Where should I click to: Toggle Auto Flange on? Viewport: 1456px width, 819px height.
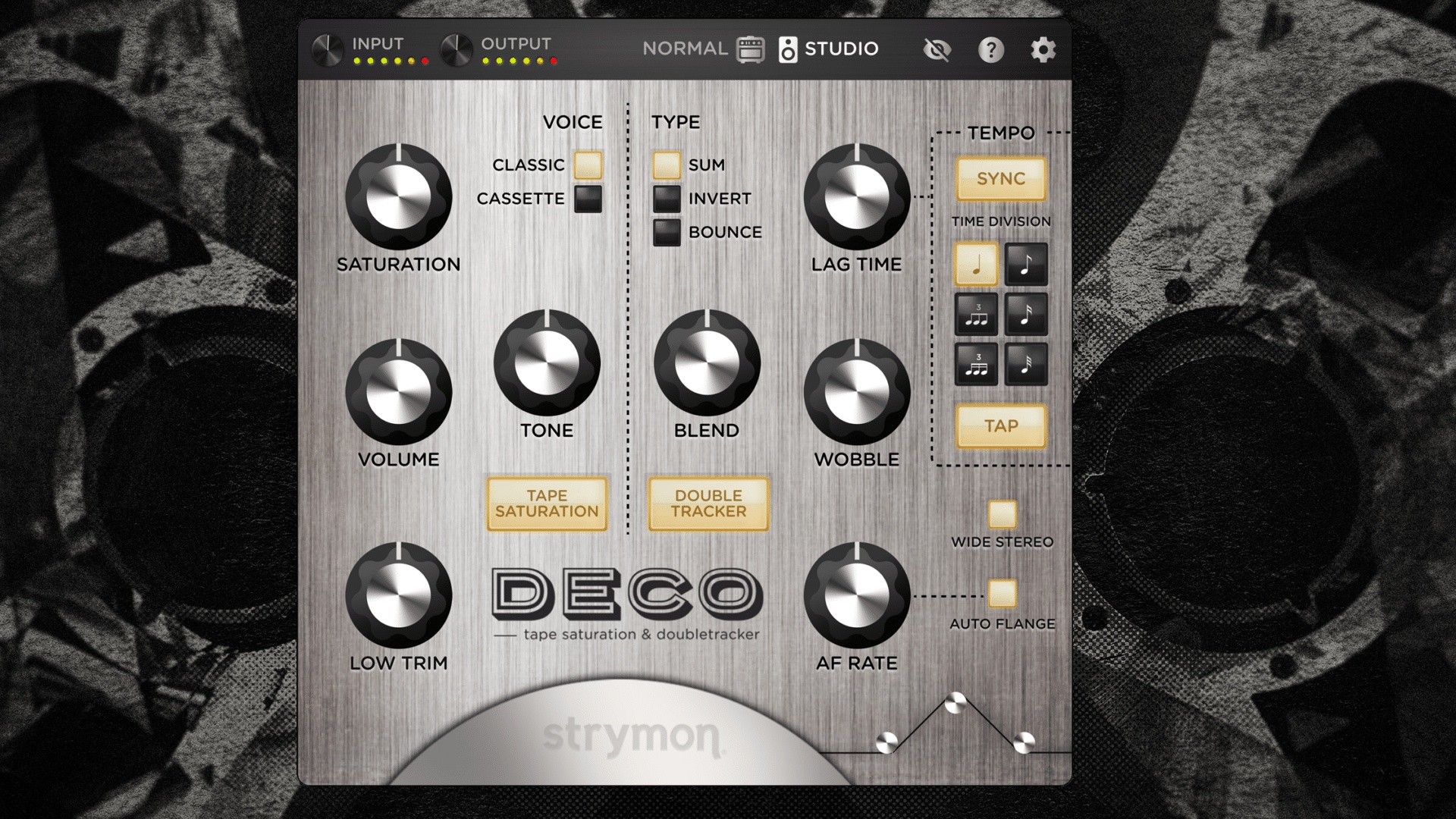coord(1003,594)
